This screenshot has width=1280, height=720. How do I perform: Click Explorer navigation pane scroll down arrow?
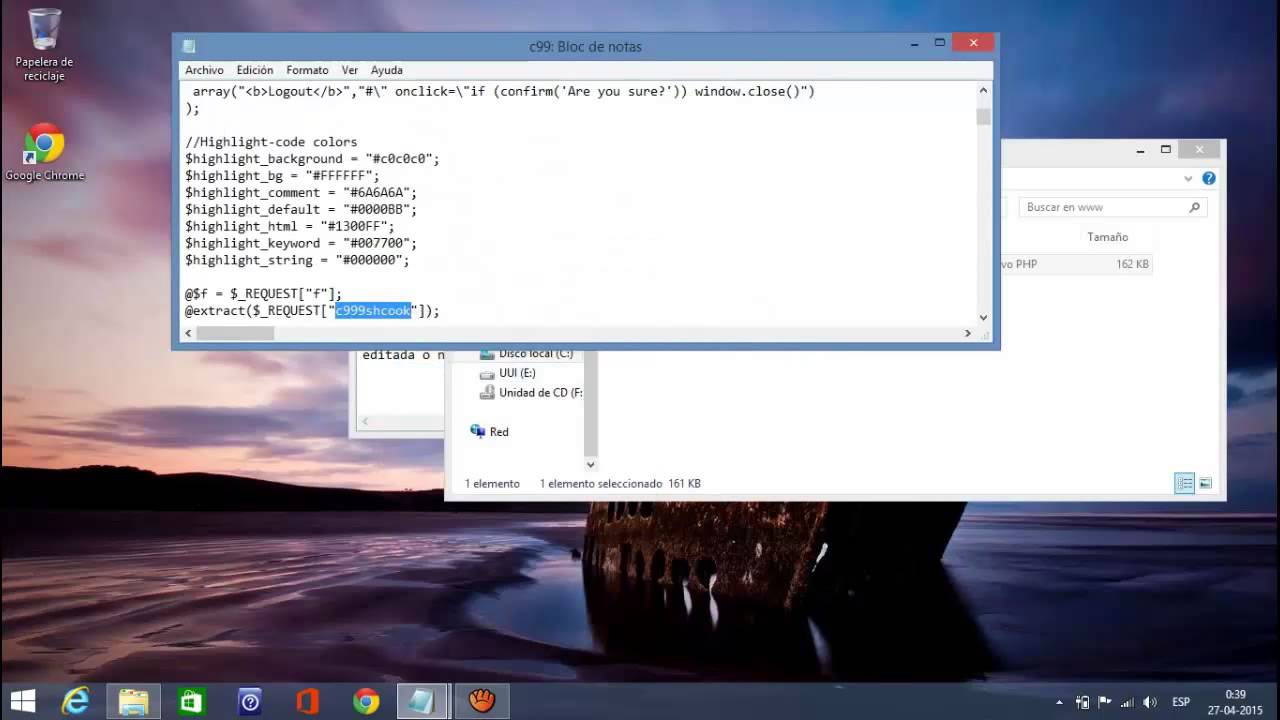point(590,464)
